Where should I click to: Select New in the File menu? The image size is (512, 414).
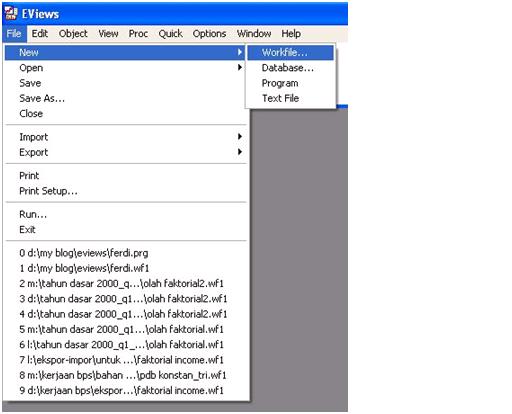click(125, 52)
